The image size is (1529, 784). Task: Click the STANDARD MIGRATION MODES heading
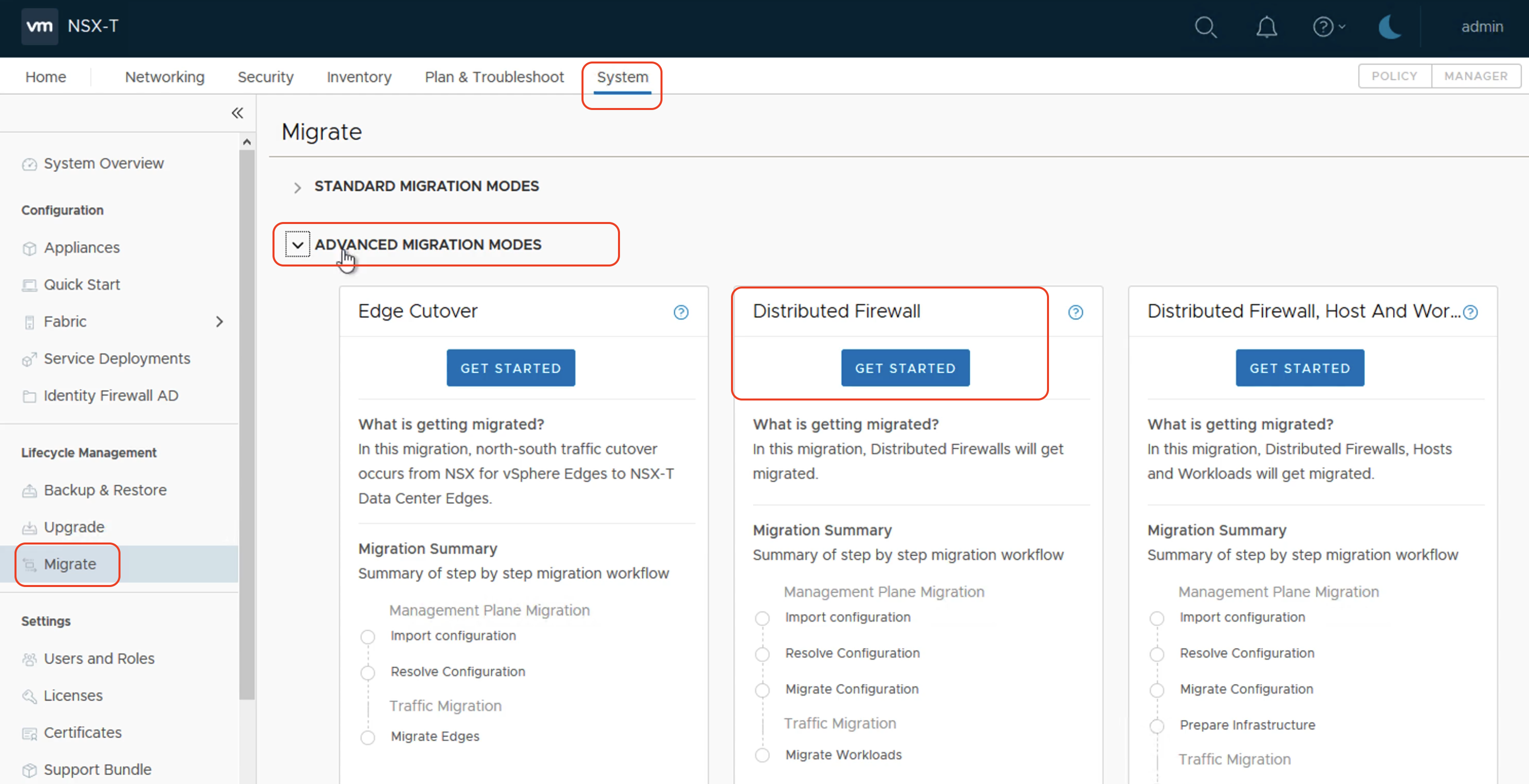point(426,186)
